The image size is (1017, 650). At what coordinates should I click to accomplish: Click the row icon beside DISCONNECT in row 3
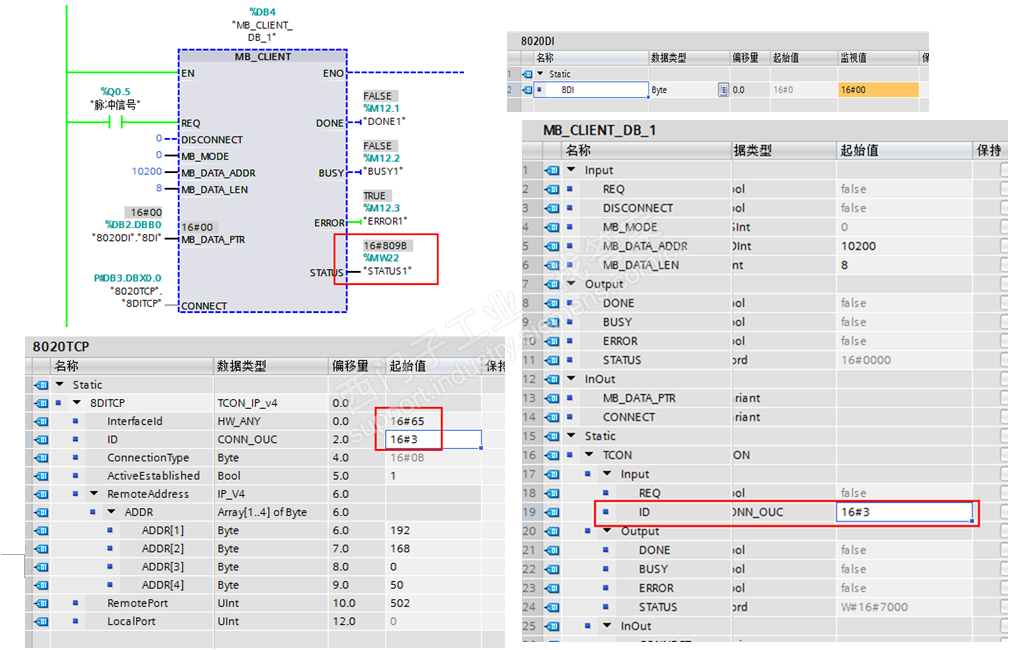(x=552, y=208)
